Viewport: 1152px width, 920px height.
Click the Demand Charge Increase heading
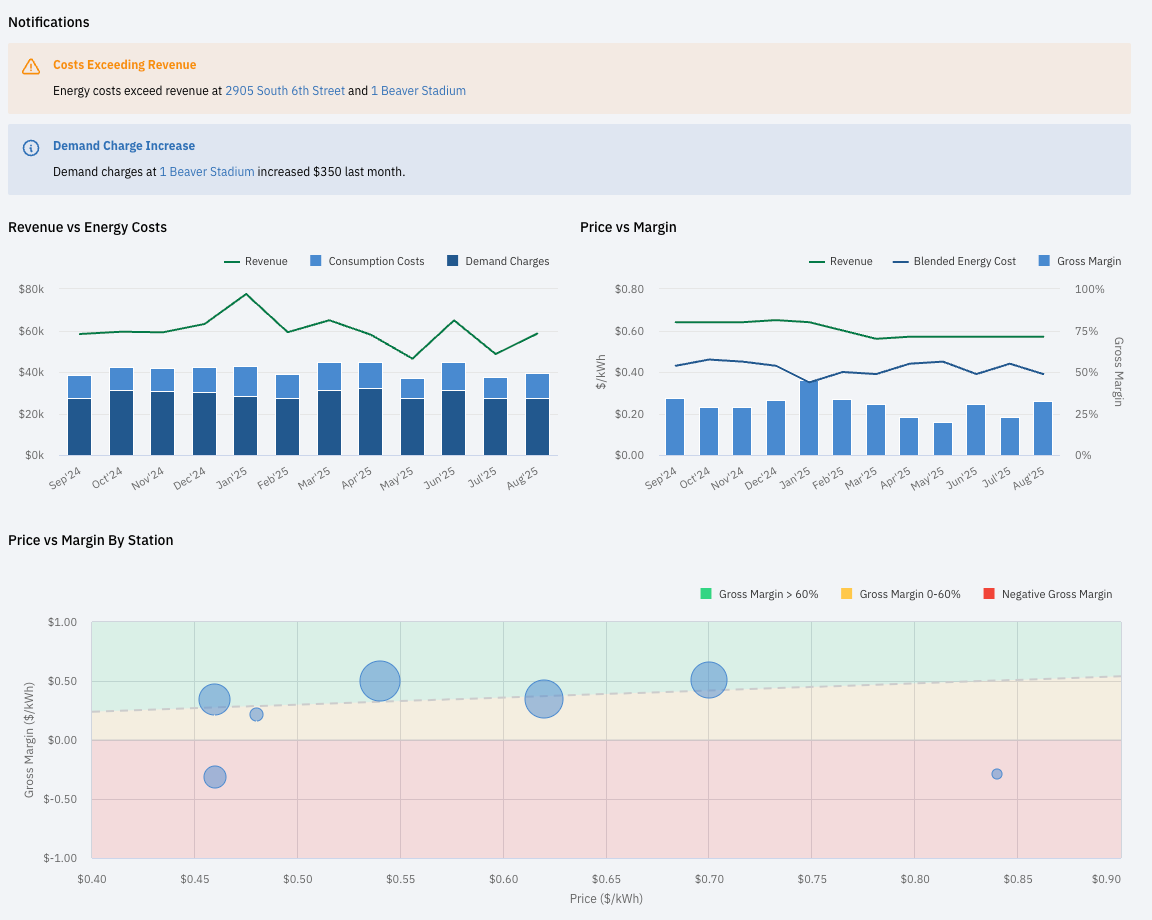tap(123, 145)
